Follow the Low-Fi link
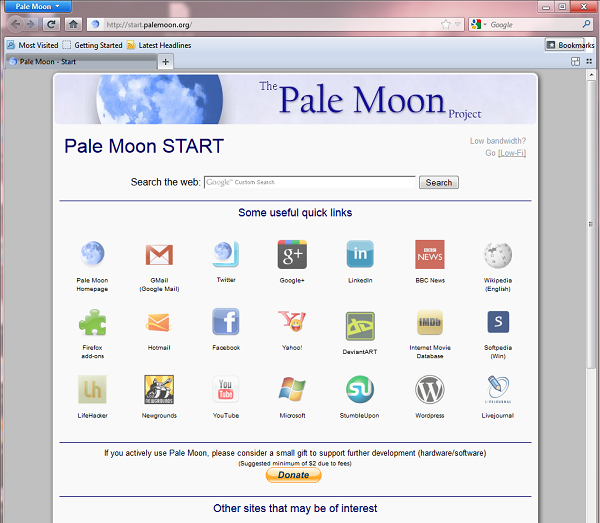The width and height of the screenshot is (600, 523). coord(511,153)
